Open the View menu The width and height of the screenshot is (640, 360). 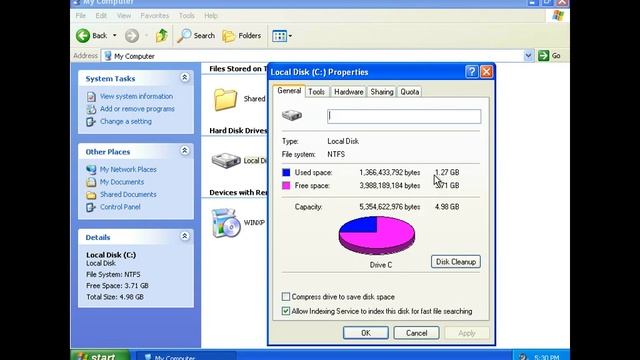click(124, 16)
